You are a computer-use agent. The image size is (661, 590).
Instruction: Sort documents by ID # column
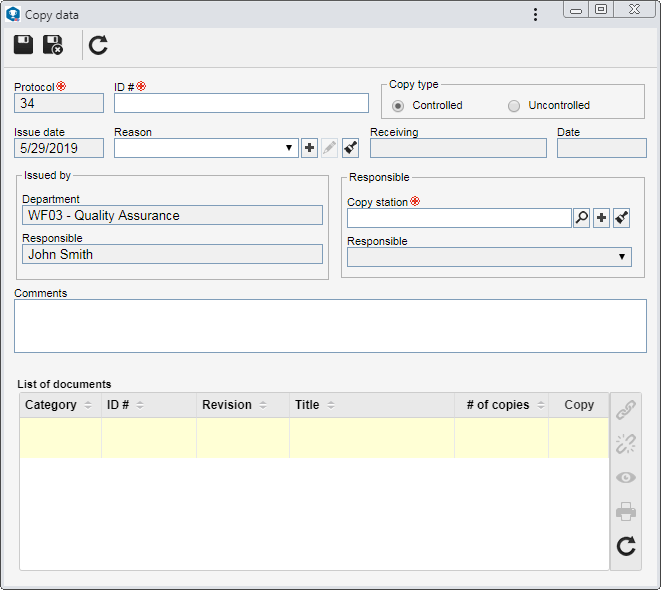point(140,405)
